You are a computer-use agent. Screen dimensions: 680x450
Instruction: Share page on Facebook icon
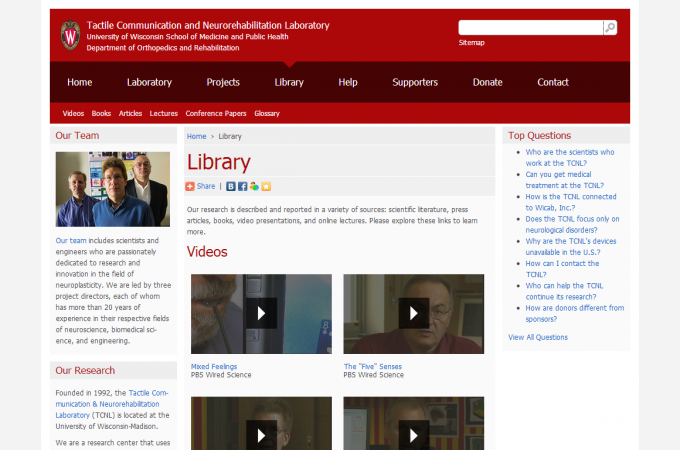(x=242, y=186)
